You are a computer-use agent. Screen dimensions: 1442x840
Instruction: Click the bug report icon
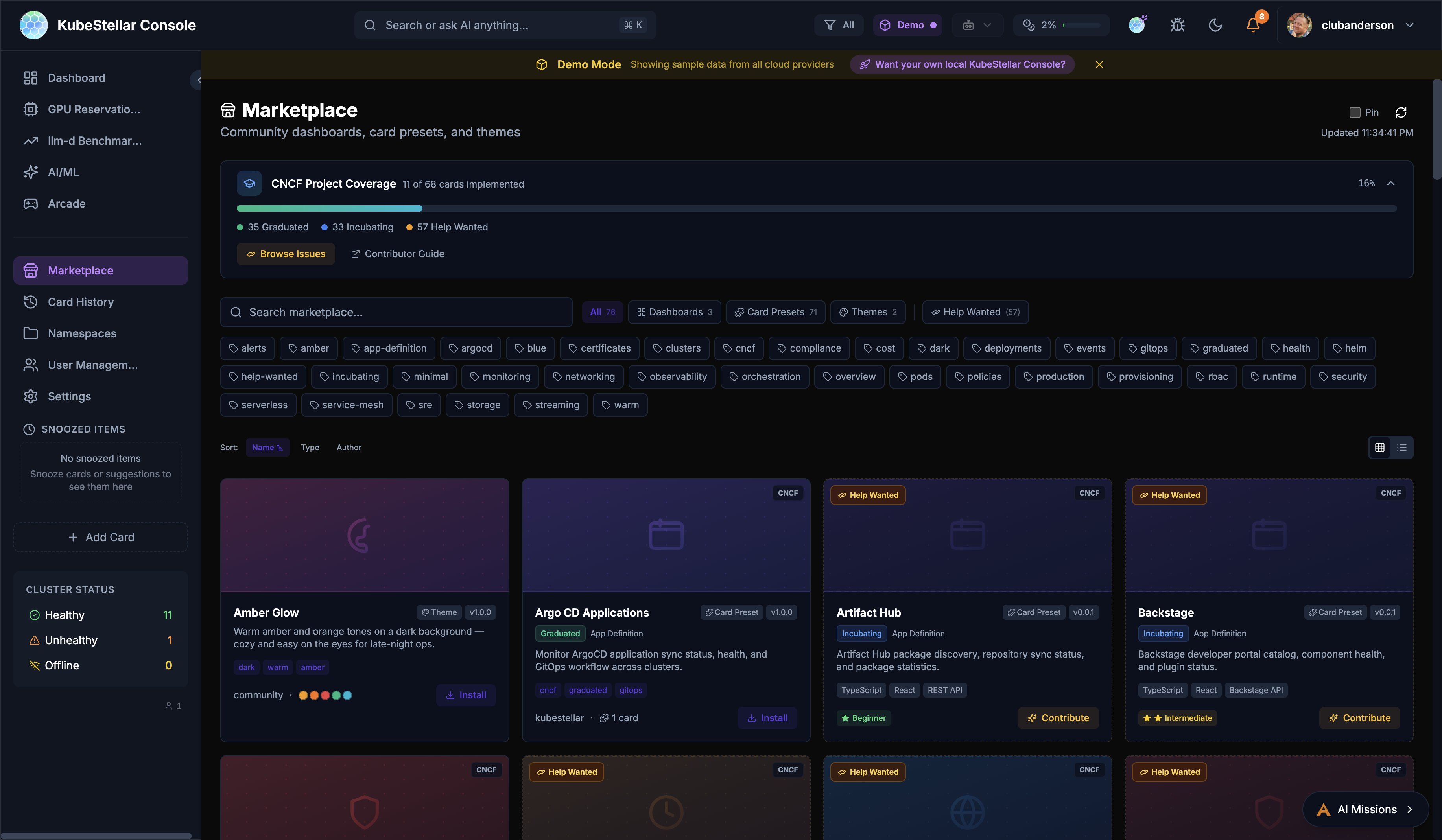[1177, 25]
